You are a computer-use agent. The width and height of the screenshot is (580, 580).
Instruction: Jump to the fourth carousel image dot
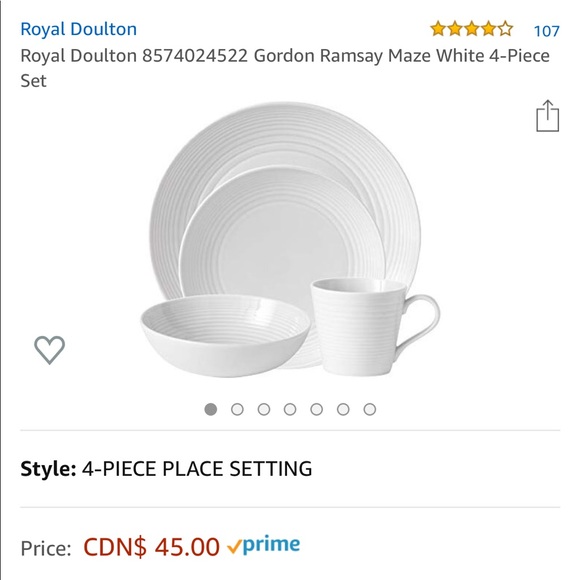coord(290,409)
